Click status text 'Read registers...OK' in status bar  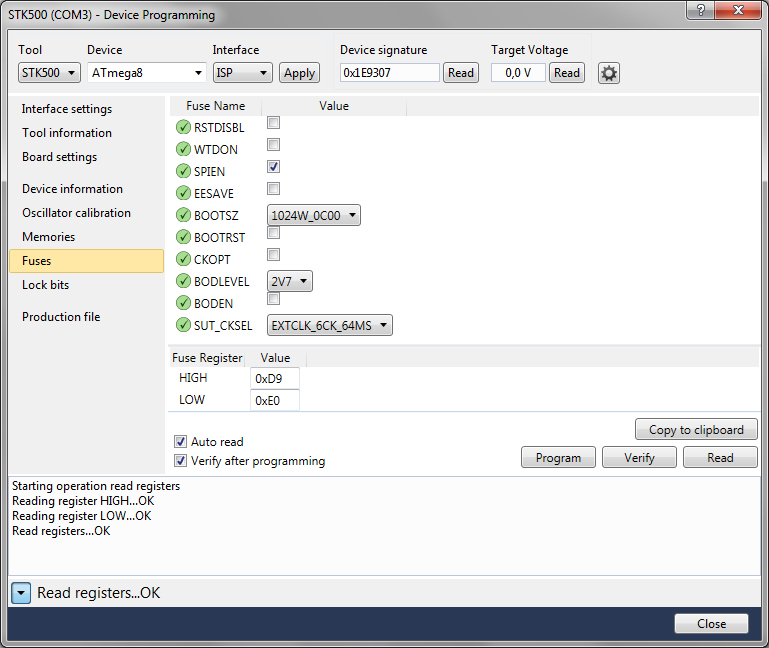point(99,593)
